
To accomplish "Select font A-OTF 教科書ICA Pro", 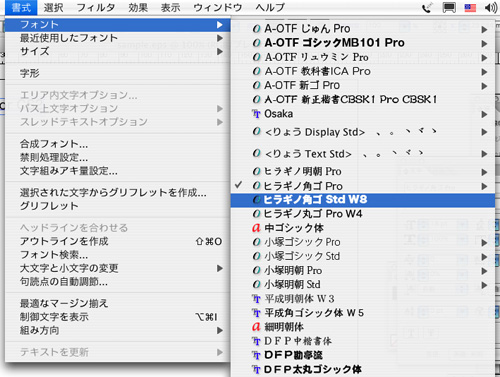I will pyautogui.click(x=363, y=71).
